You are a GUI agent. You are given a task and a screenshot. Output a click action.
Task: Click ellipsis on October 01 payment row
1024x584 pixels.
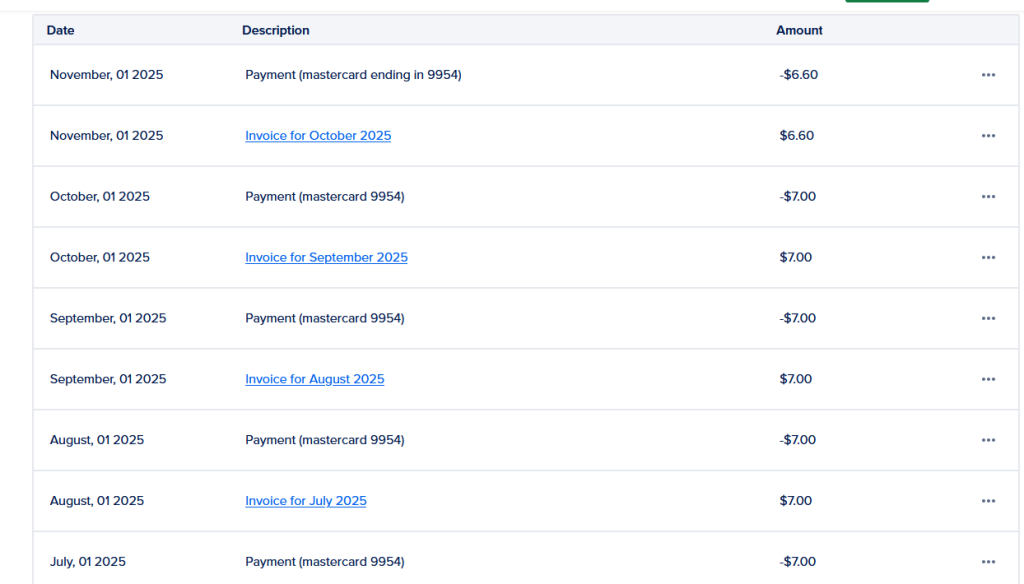tap(988, 197)
